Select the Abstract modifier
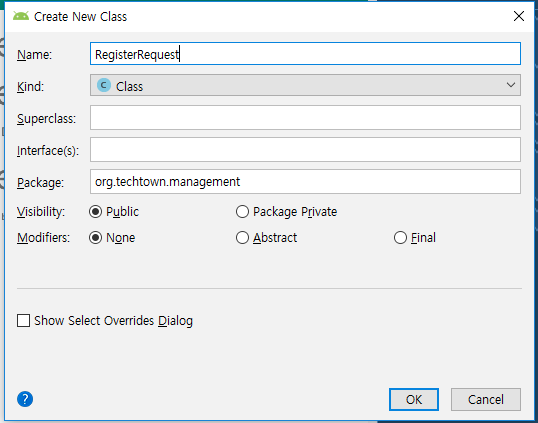This screenshot has height=423, width=538. 242,237
